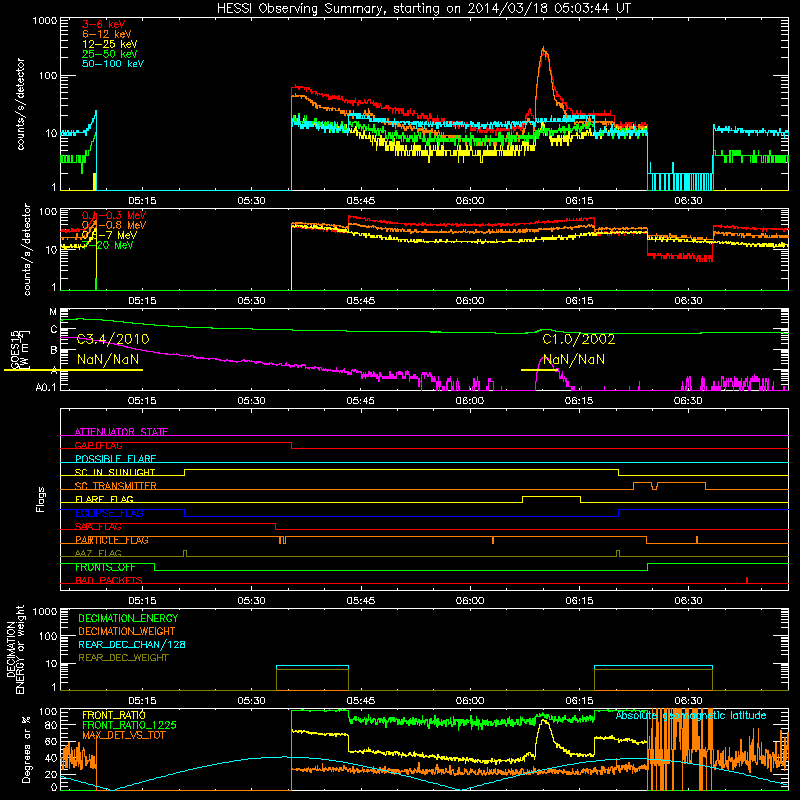Click the FLARE_FLAG label
800x800 pixels.
click(104, 499)
